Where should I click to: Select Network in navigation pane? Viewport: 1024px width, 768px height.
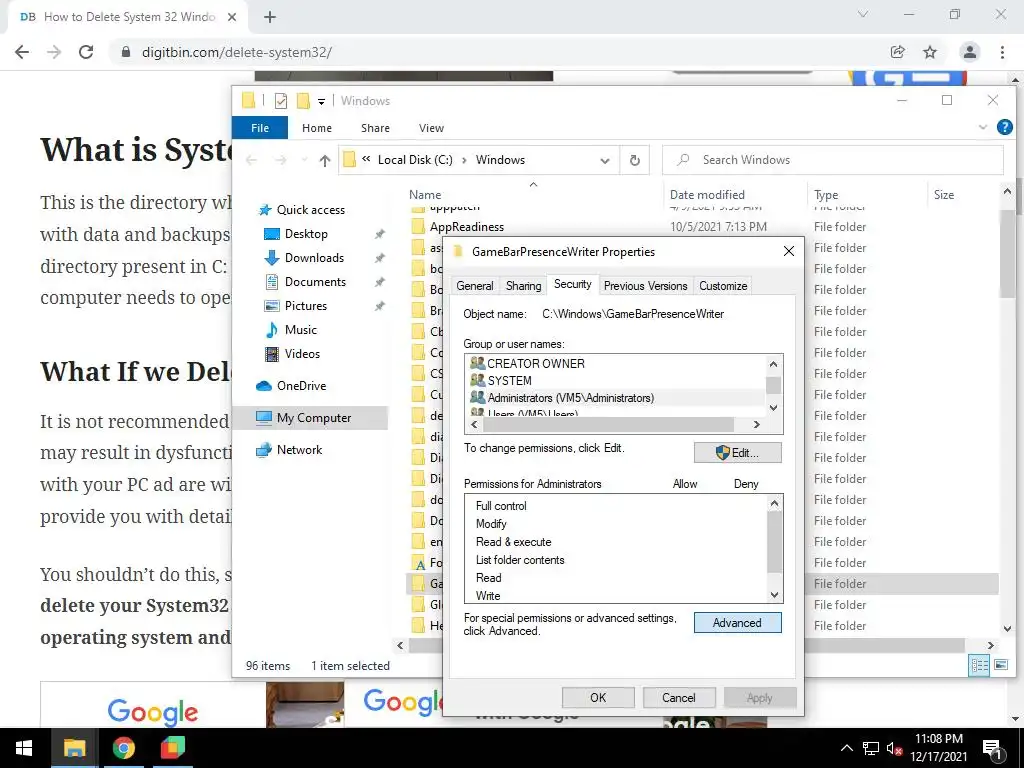coord(299,450)
